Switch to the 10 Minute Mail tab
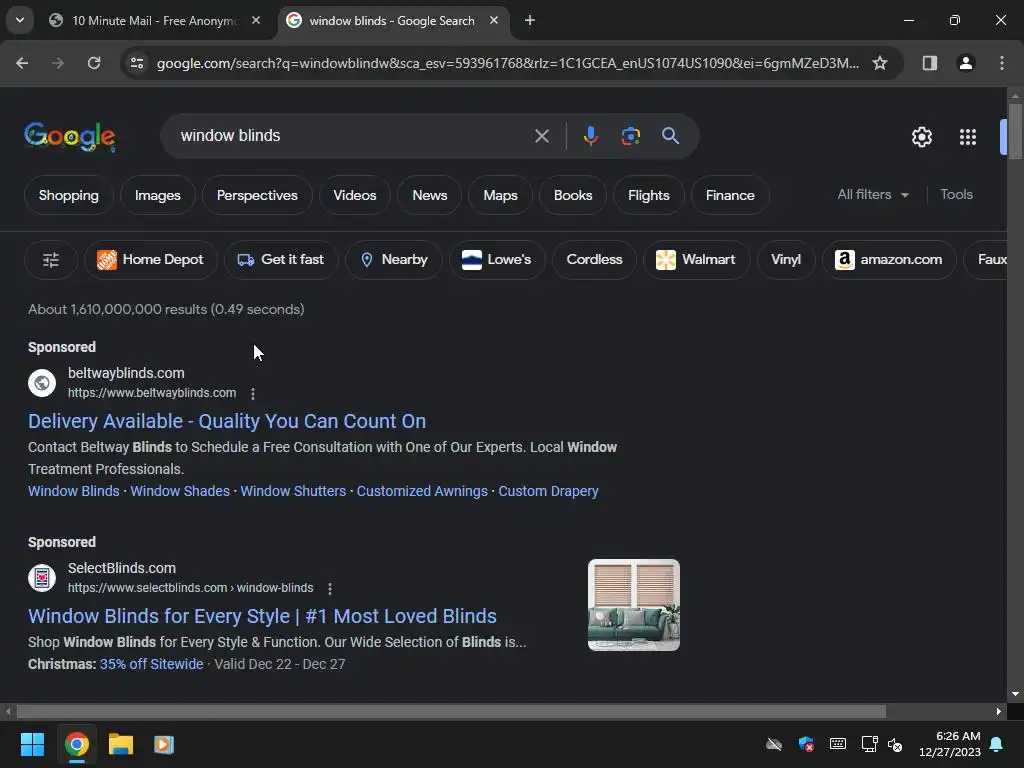Viewport: 1024px width, 768px height. [154, 21]
